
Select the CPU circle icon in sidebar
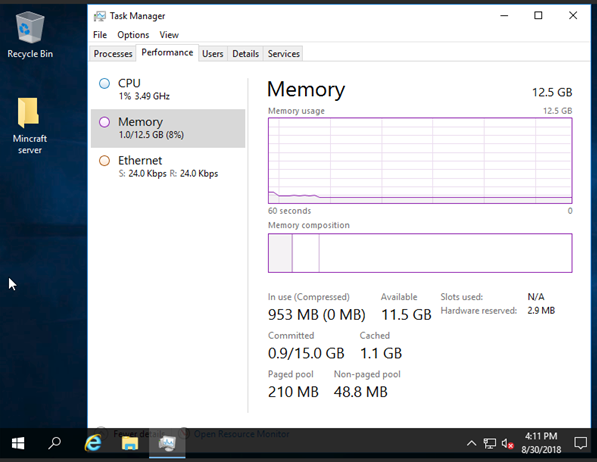[104, 83]
